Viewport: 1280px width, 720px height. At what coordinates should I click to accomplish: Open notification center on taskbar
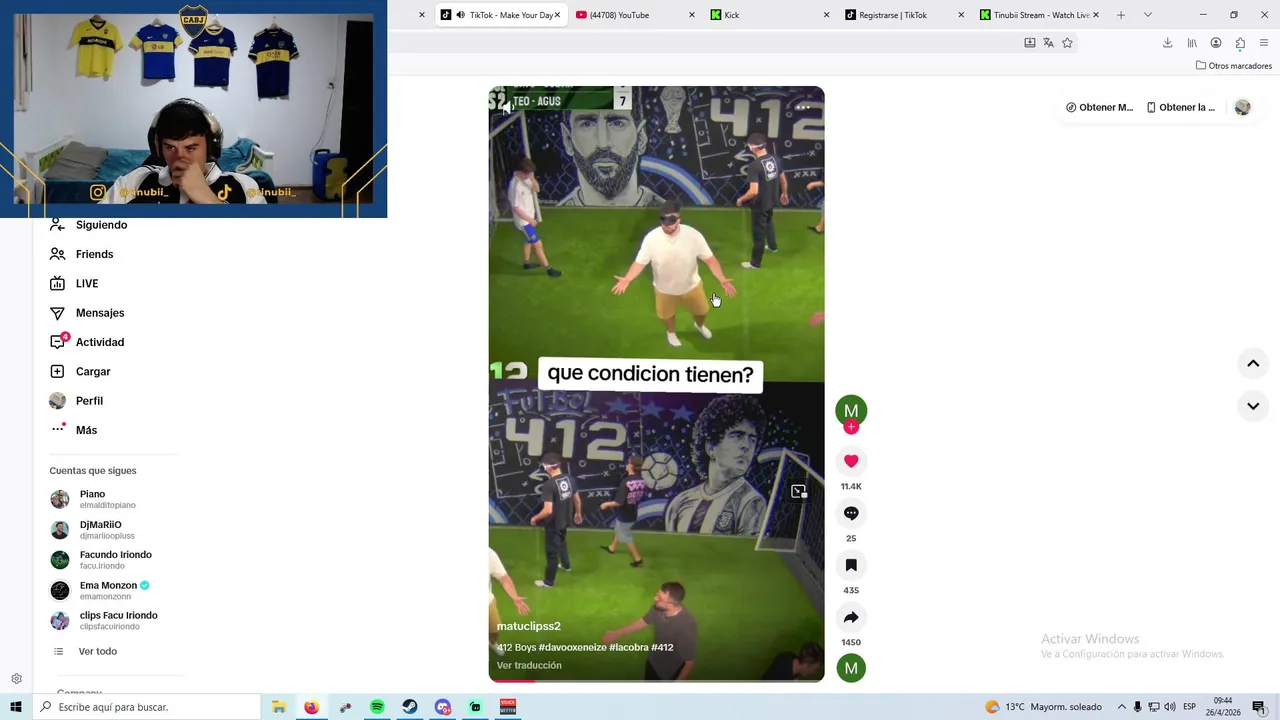[1259, 707]
